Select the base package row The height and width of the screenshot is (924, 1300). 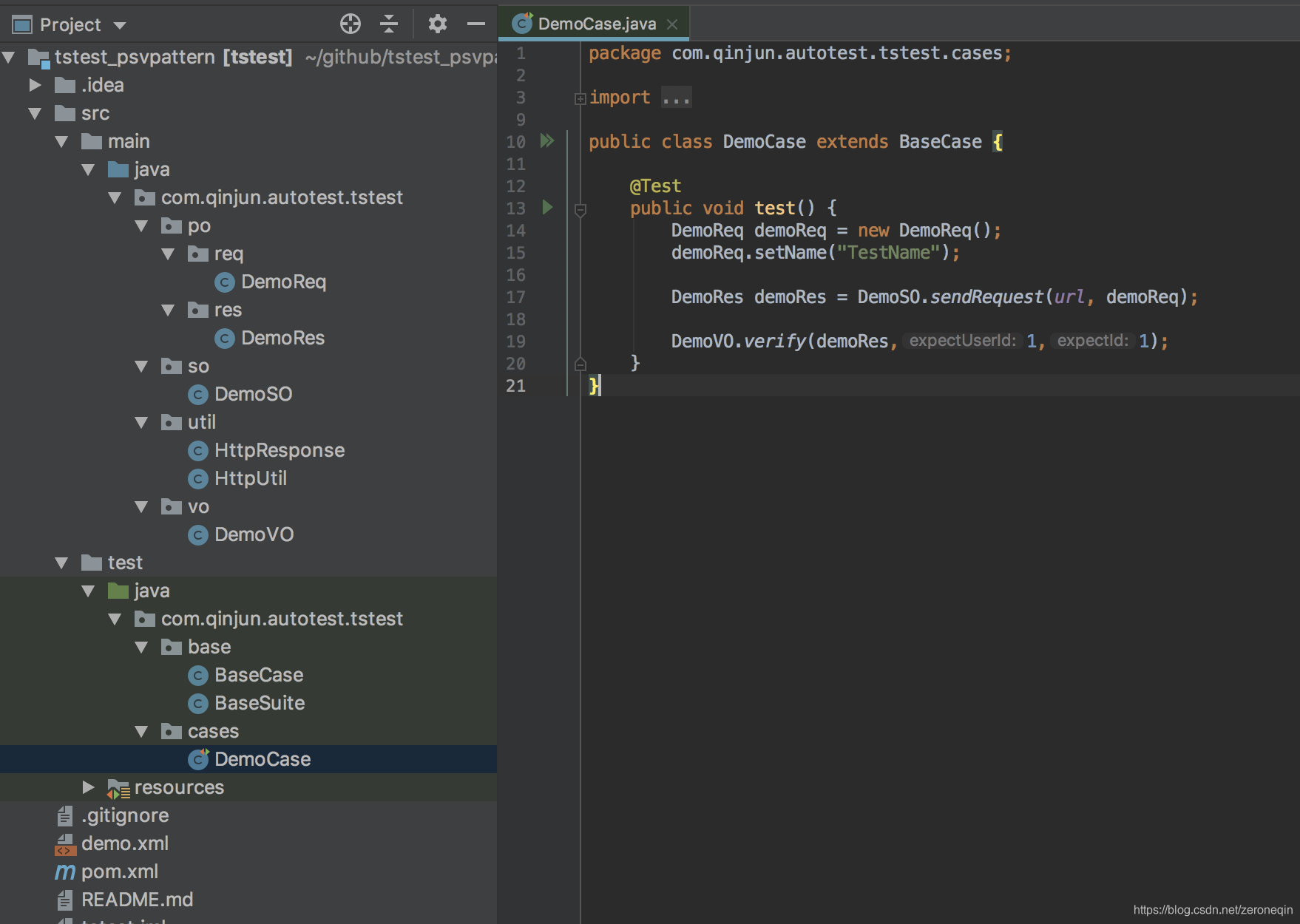(248, 647)
